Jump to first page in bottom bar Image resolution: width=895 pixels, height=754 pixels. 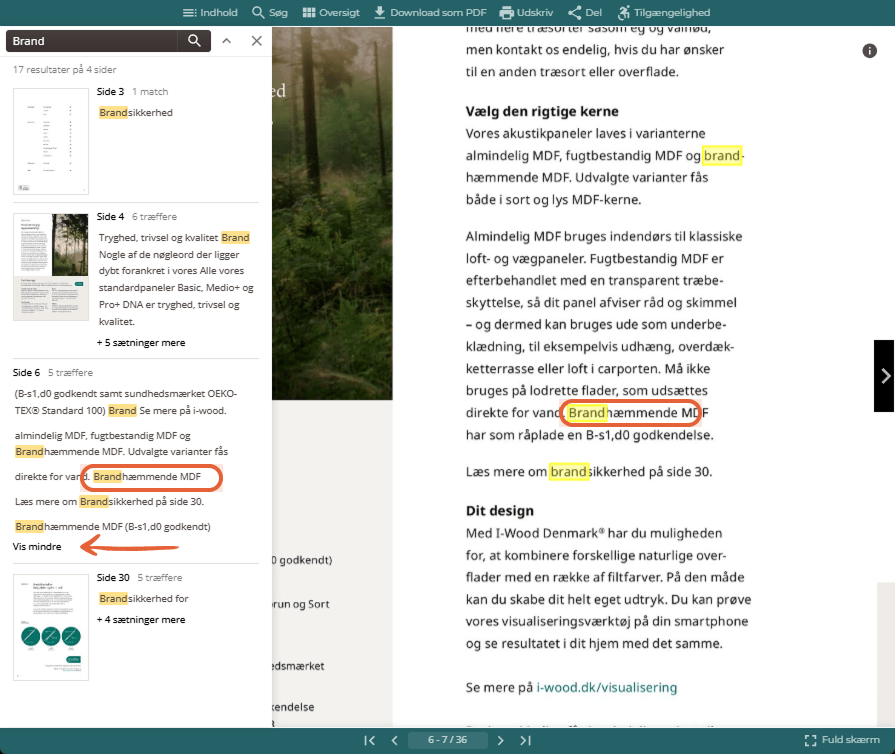(x=369, y=740)
